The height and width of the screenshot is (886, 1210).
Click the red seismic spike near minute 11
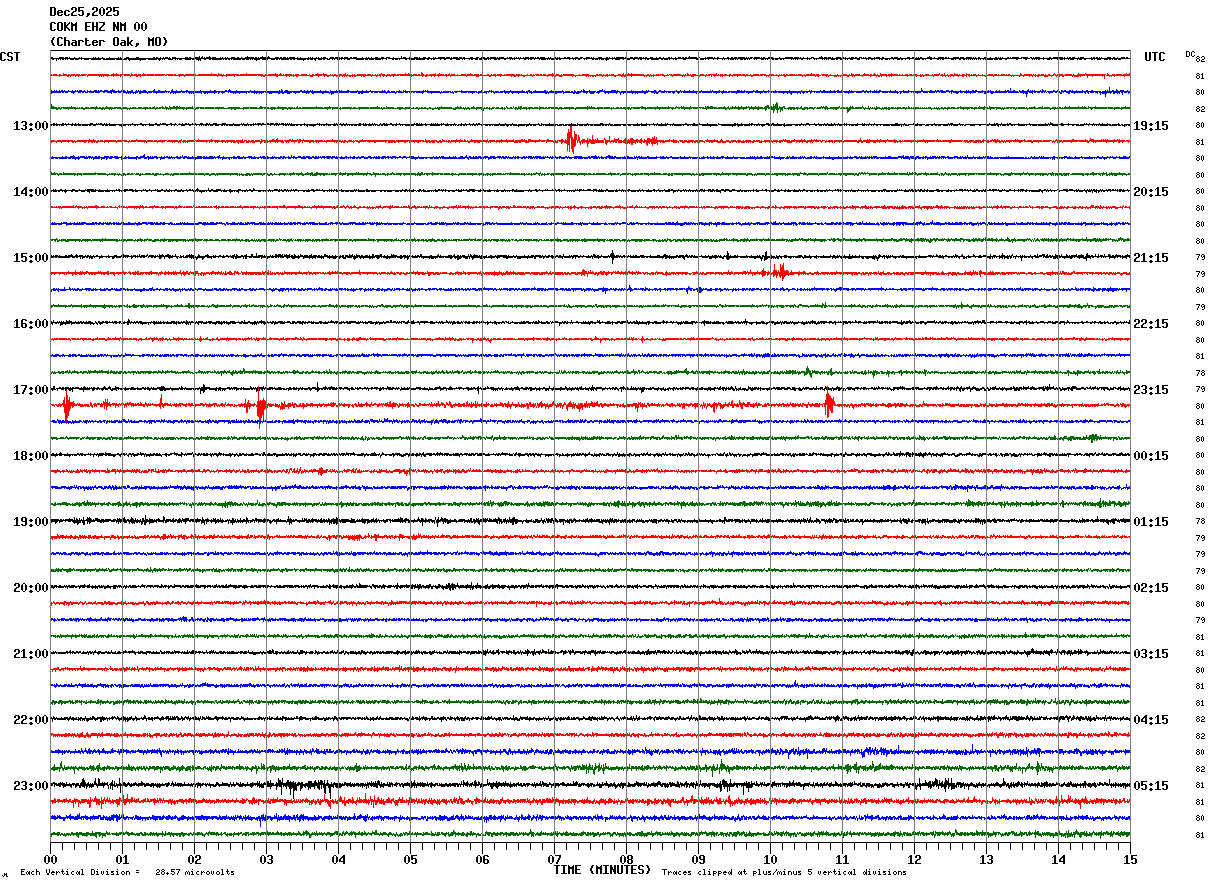829,405
